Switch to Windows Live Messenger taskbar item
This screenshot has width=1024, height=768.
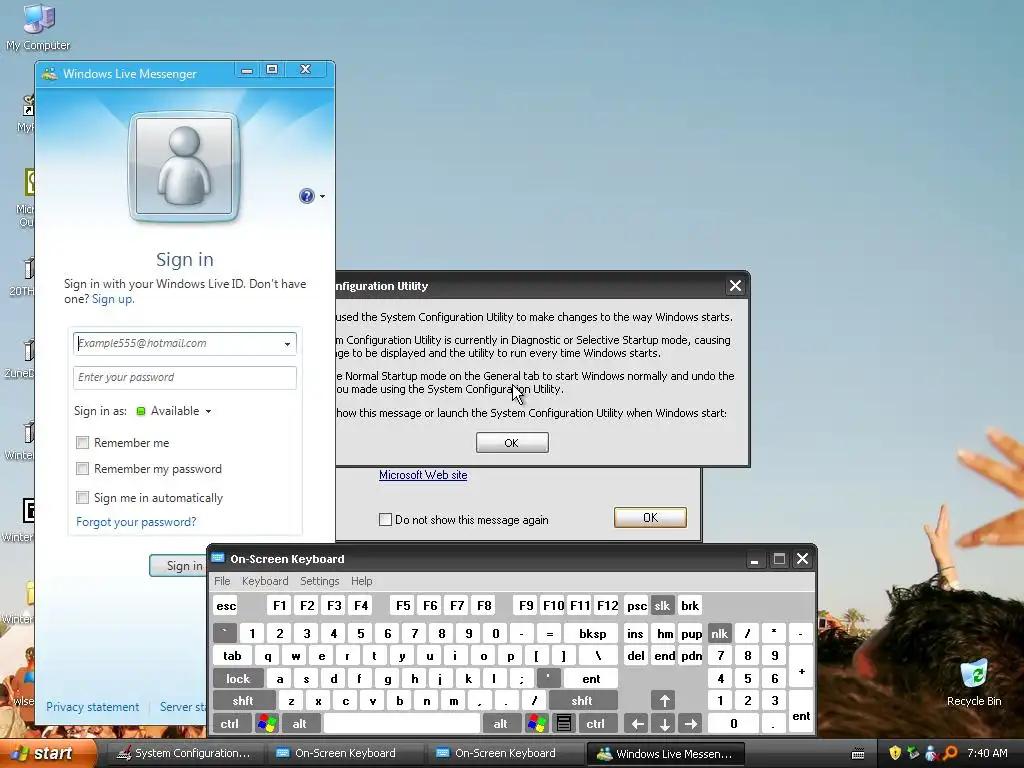click(x=665, y=753)
